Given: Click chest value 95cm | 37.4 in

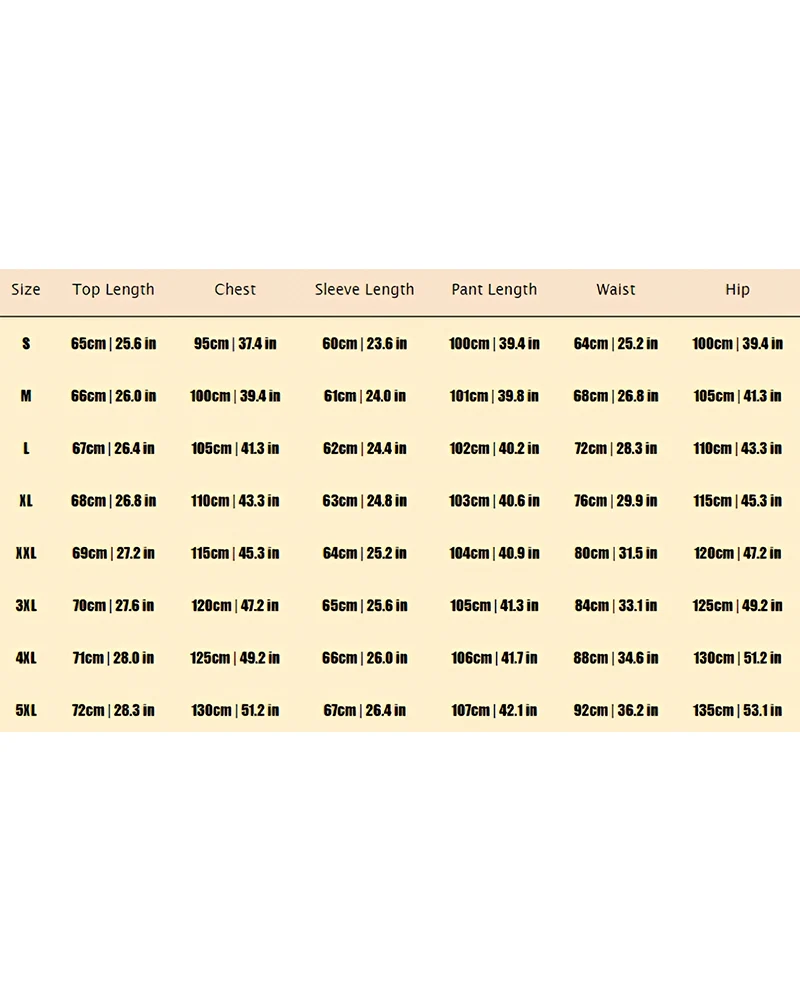Looking at the screenshot, I should tap(235, 344).
